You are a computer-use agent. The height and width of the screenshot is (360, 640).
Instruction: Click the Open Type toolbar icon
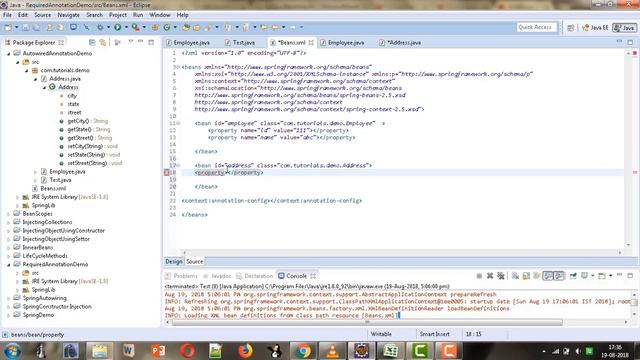tap(186, 27)
